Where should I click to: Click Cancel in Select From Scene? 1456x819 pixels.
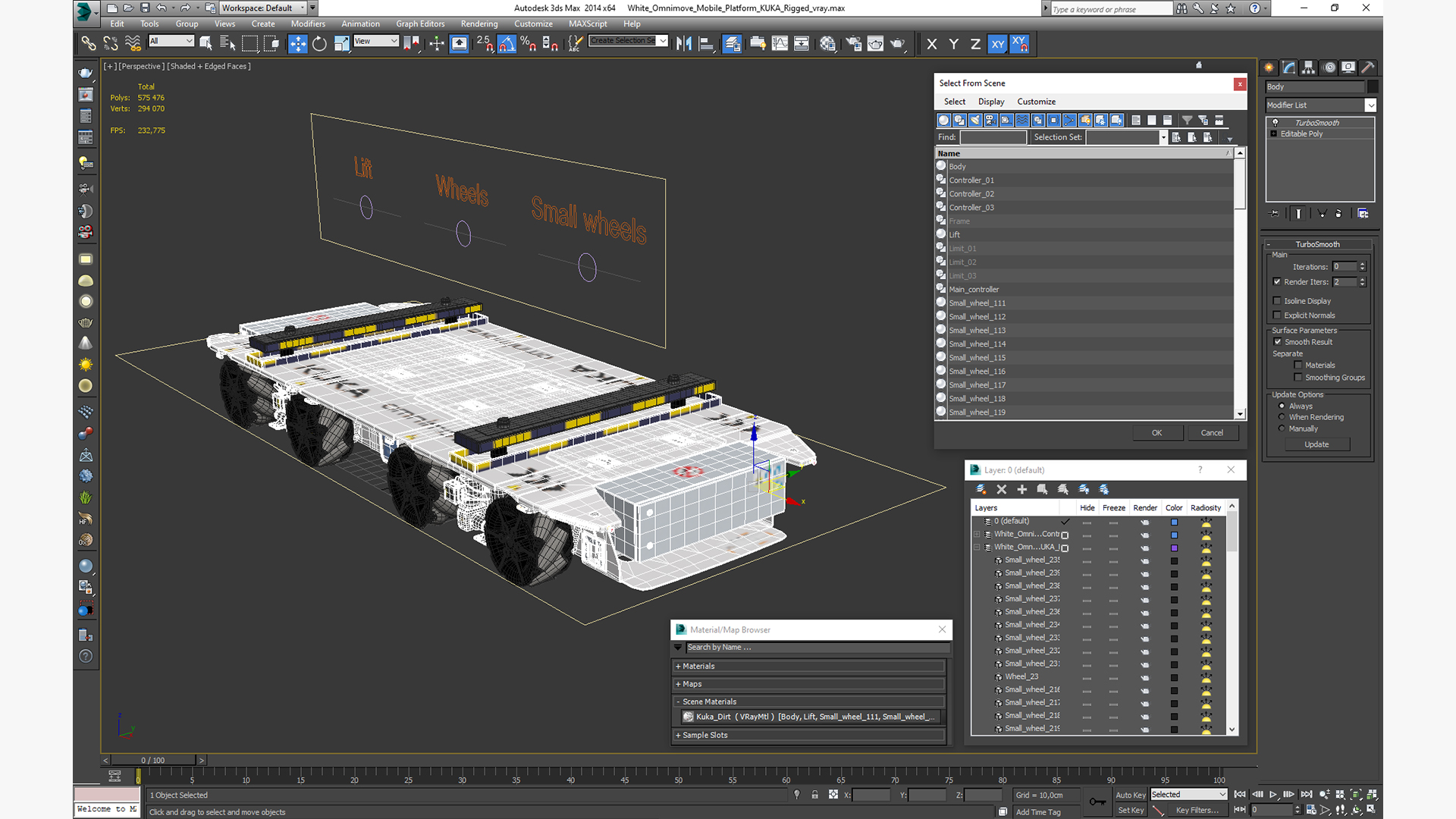(1212, 433)
